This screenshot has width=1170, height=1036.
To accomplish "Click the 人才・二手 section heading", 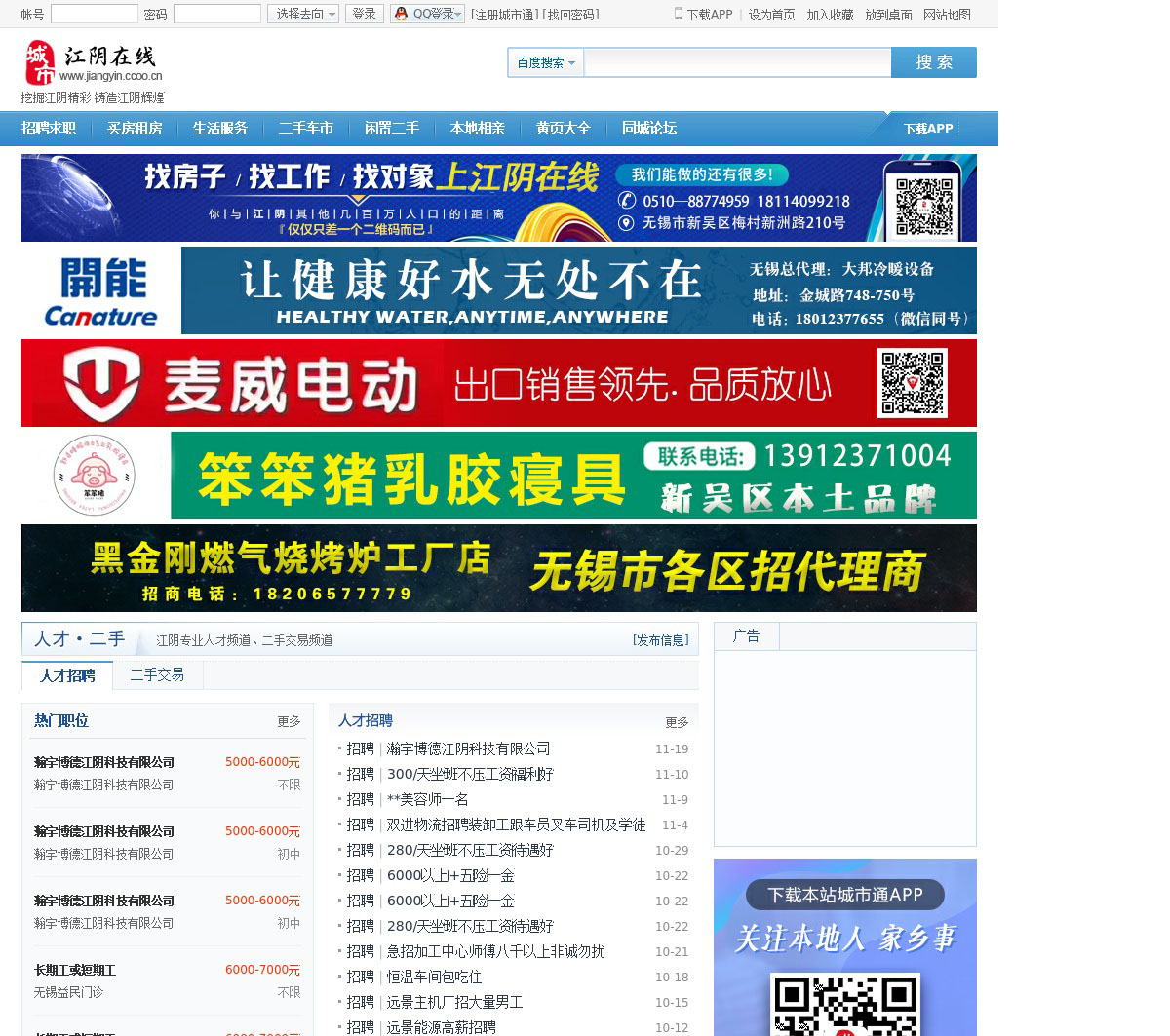I will [x=79, y=639].
